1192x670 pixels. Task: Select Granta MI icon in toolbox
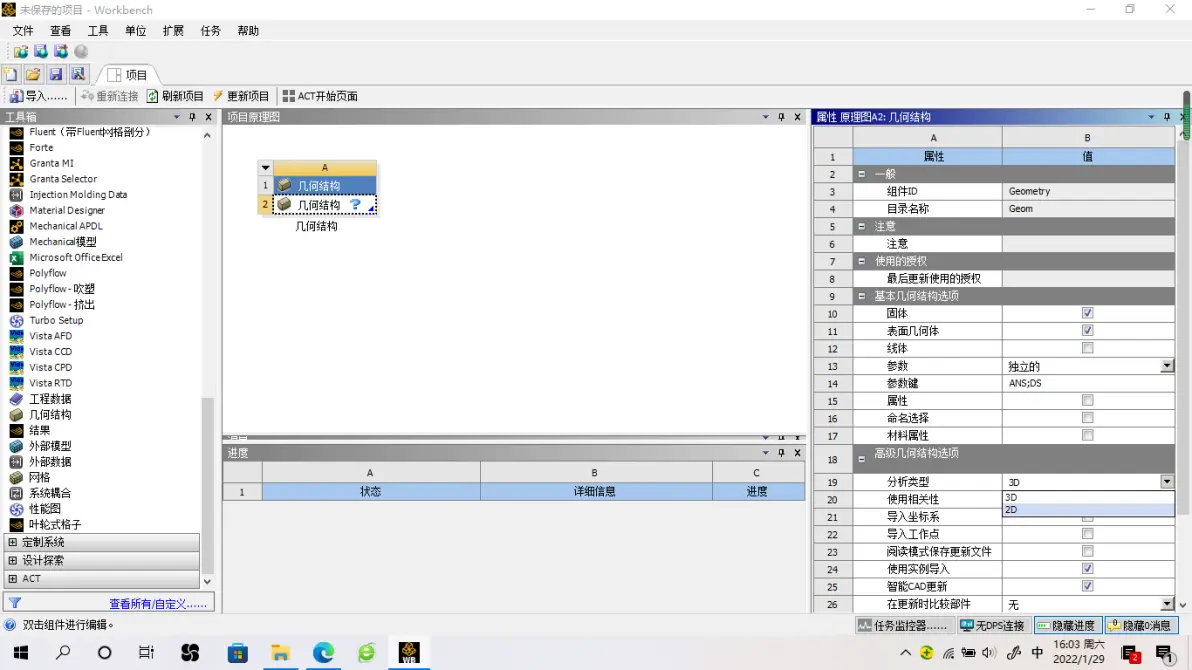[16, 164]
